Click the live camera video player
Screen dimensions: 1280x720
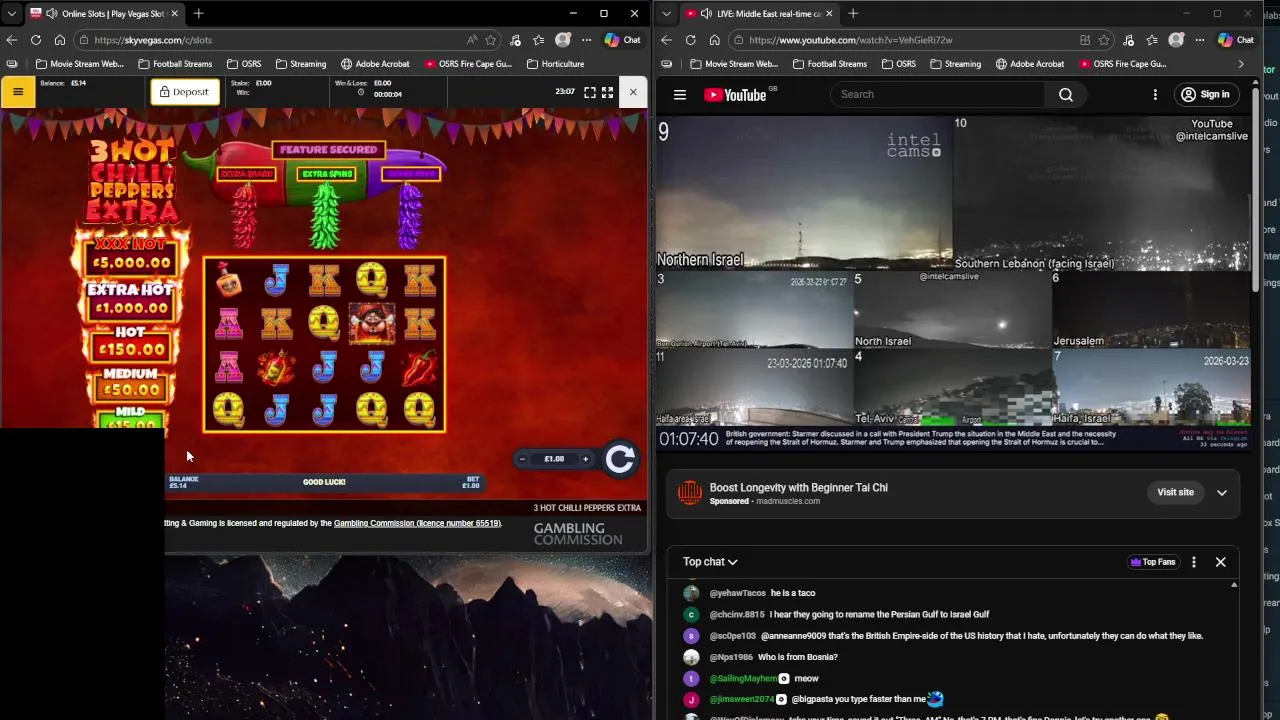pos(953,282)
